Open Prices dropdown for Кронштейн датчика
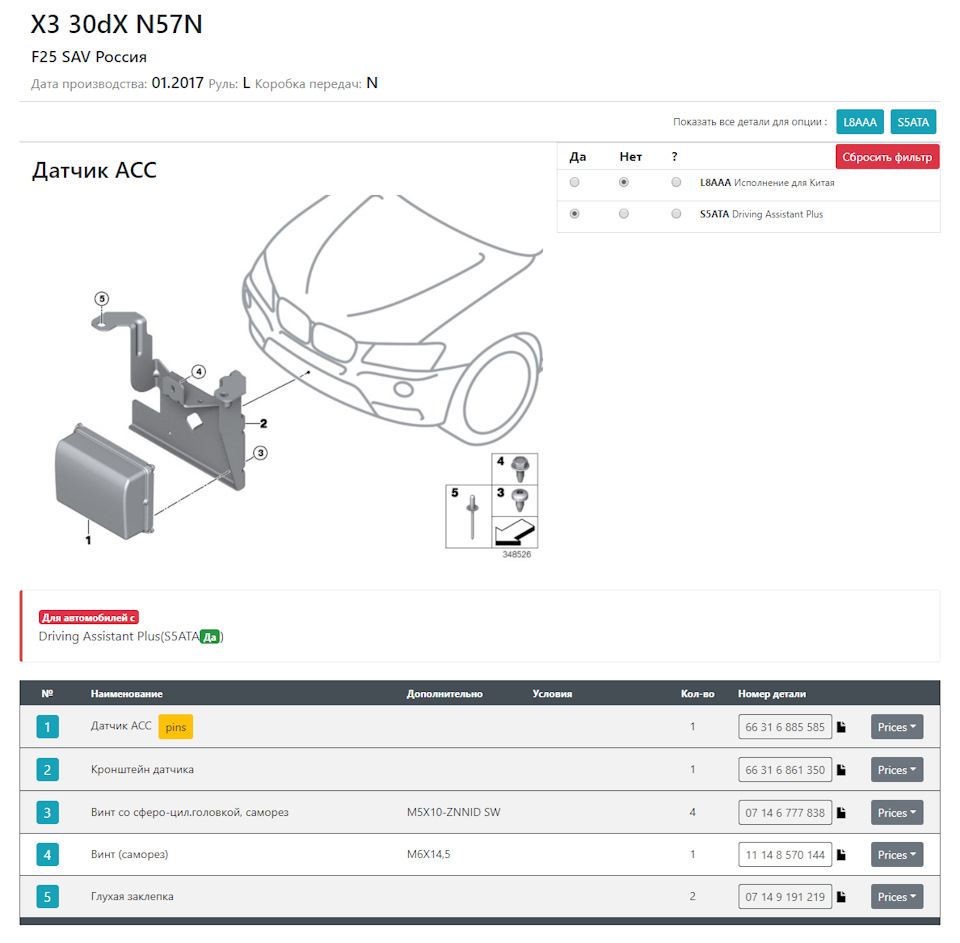Image resolution: width=960 pixels, height=943 pixels. pos(896,770)
